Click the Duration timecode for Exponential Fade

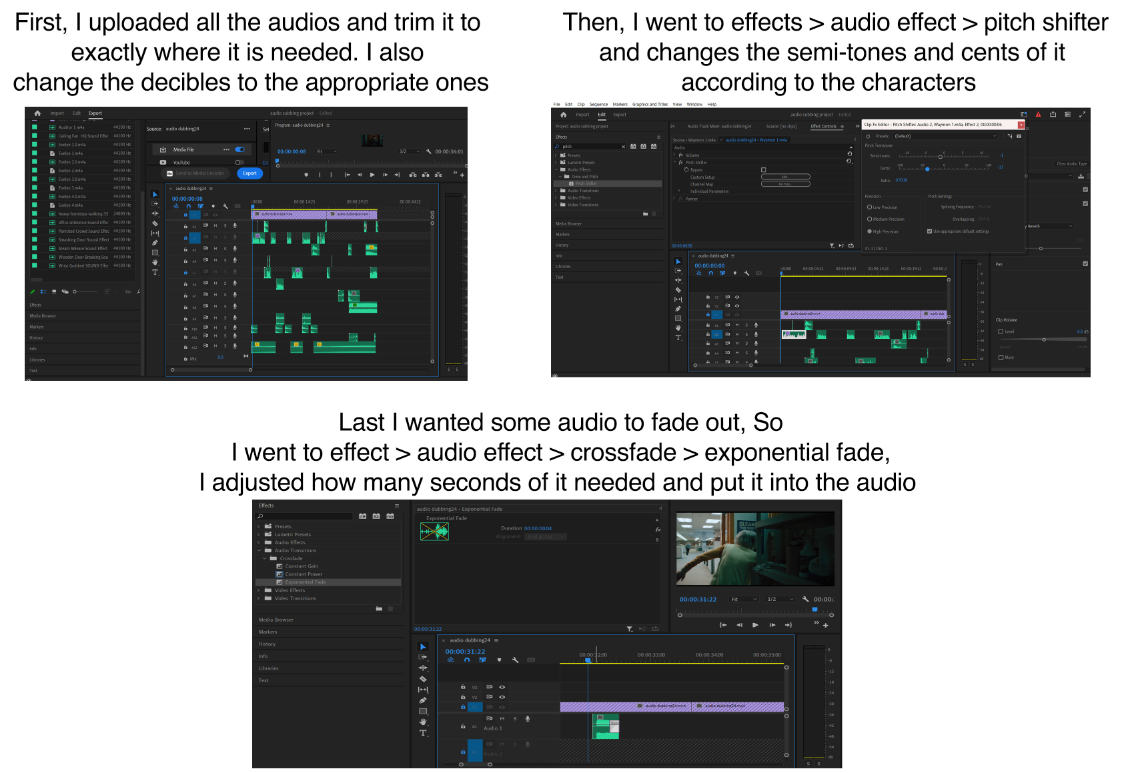pos(536,528)
